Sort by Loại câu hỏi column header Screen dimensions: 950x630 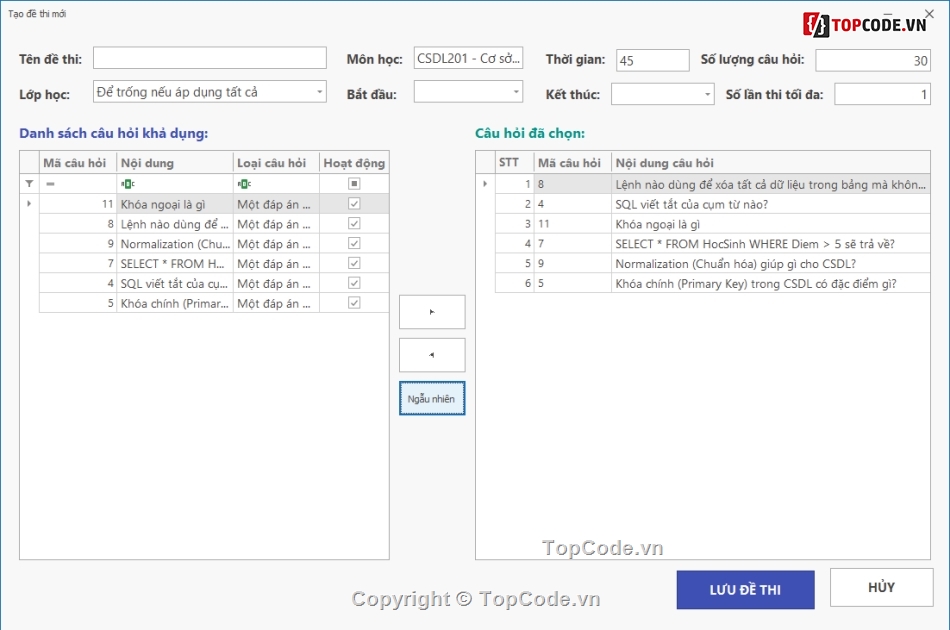[x=276, y=163]
